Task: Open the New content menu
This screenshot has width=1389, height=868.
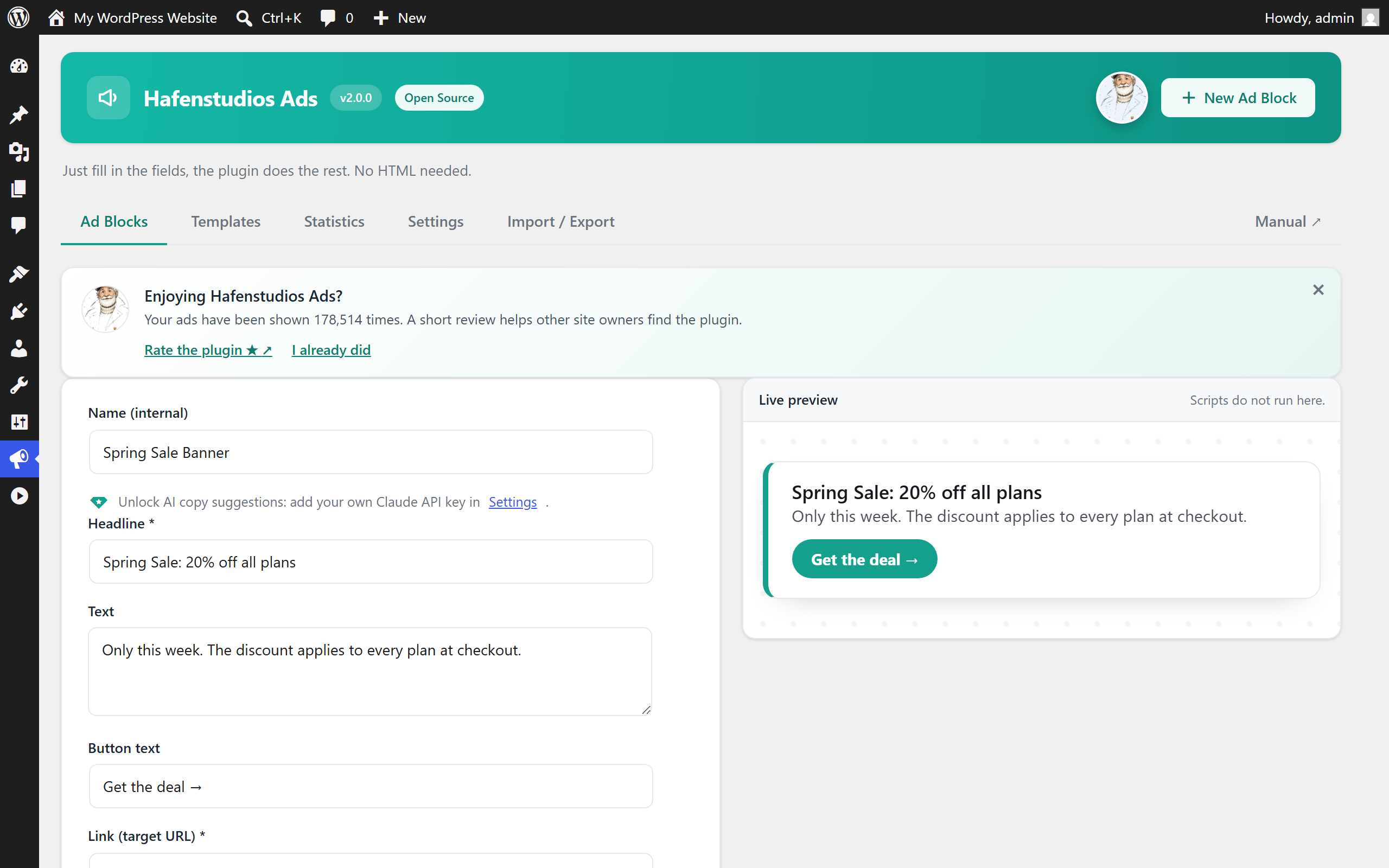Action: 399,18
